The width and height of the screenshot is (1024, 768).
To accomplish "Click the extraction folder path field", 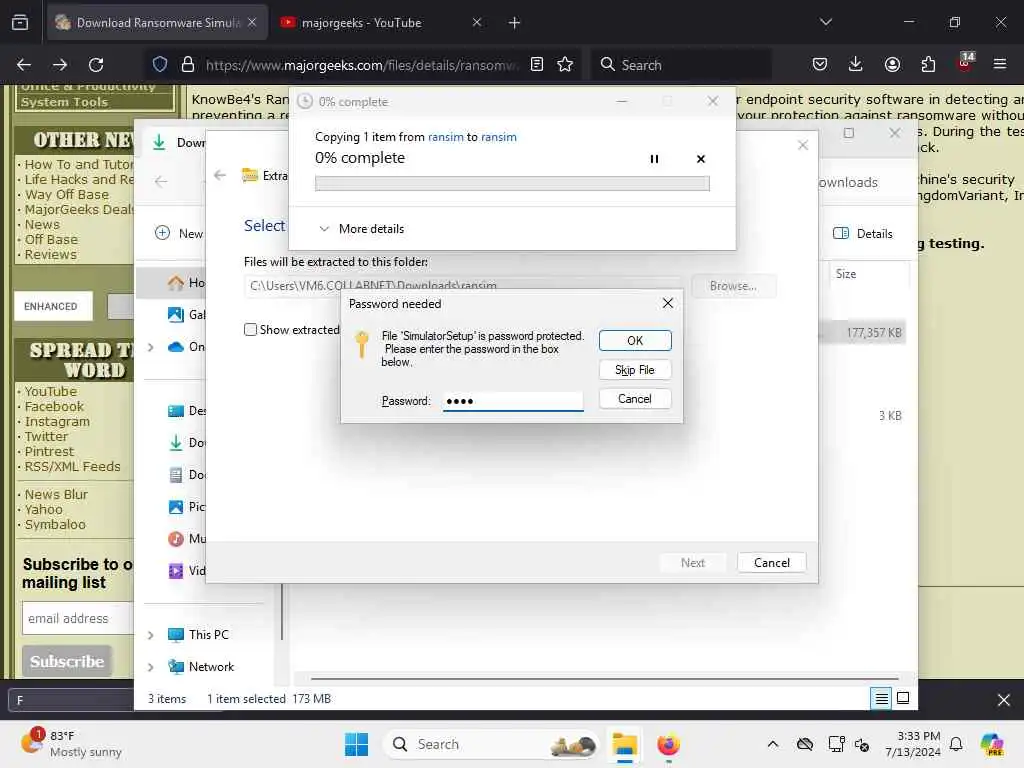I will click(x=464, y=286).
